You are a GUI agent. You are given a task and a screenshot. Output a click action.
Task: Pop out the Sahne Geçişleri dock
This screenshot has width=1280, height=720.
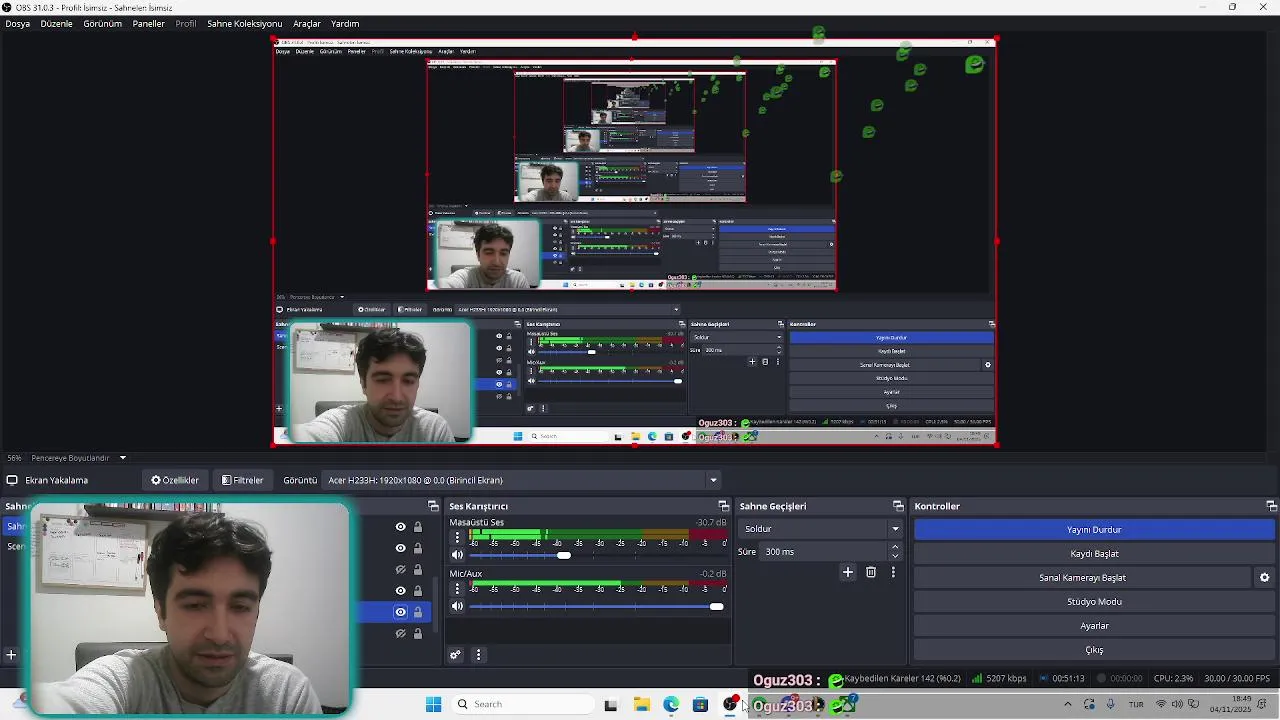click(x=898, y=506)
